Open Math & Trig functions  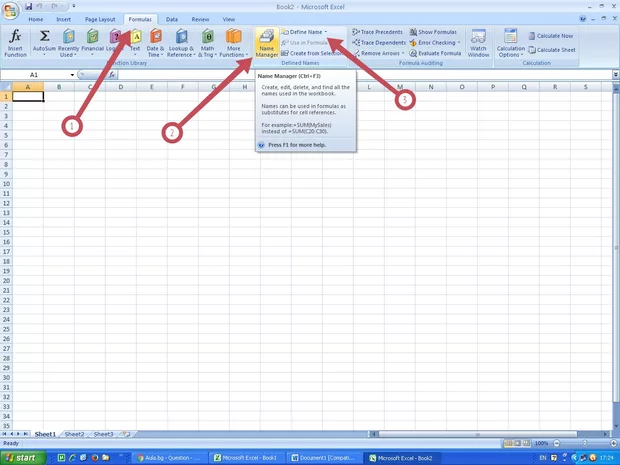207,43
